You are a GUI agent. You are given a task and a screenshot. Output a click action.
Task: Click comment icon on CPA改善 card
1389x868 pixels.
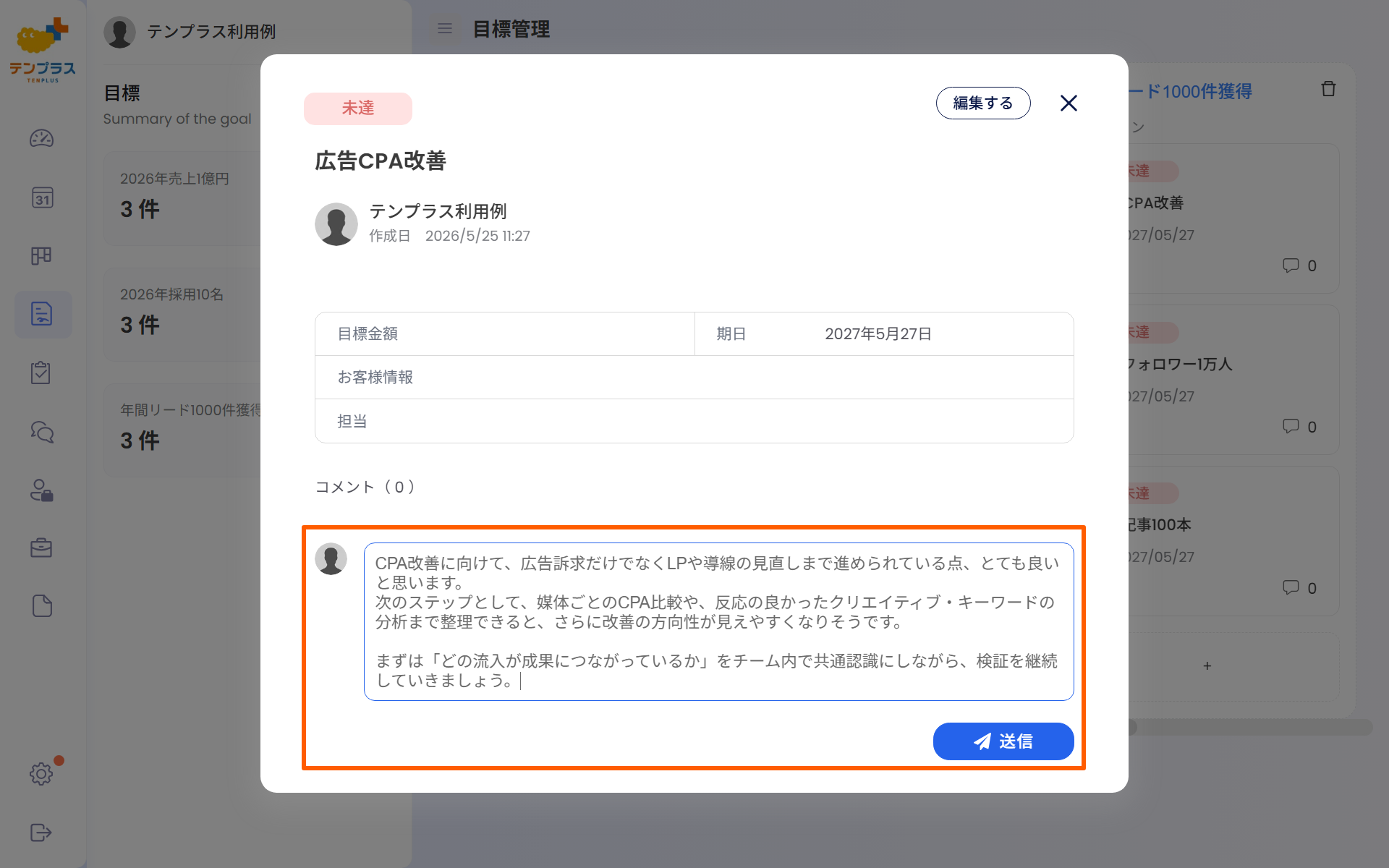click(x=1291, y=265)
